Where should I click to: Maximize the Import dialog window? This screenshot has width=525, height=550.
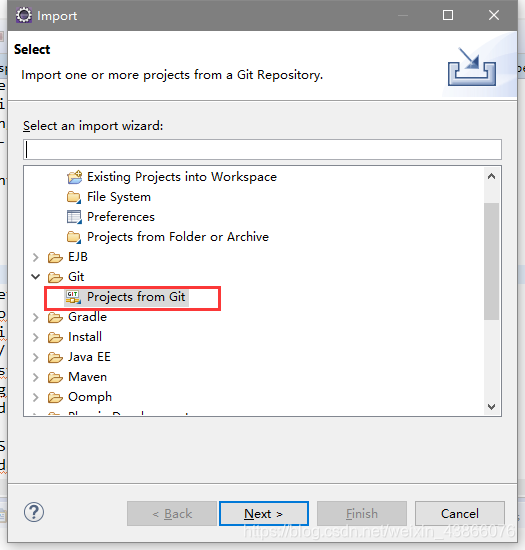[x=448, y=15]
